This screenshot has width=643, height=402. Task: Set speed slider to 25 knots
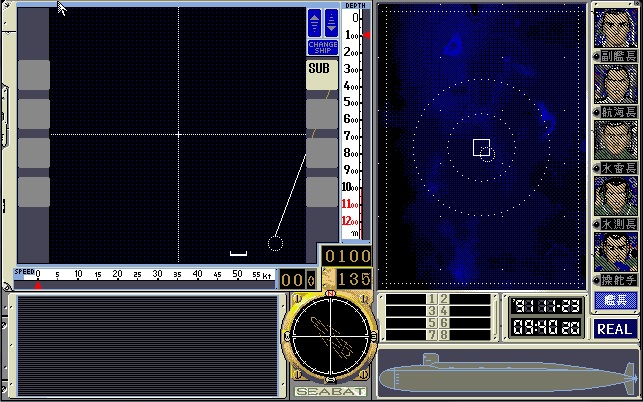click(x=136, y=274)
